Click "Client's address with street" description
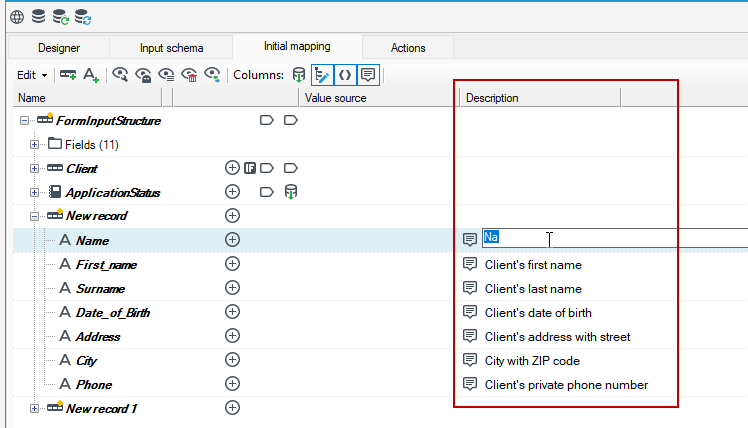This screenshot has width=748, height=428. tap(558, 337)
